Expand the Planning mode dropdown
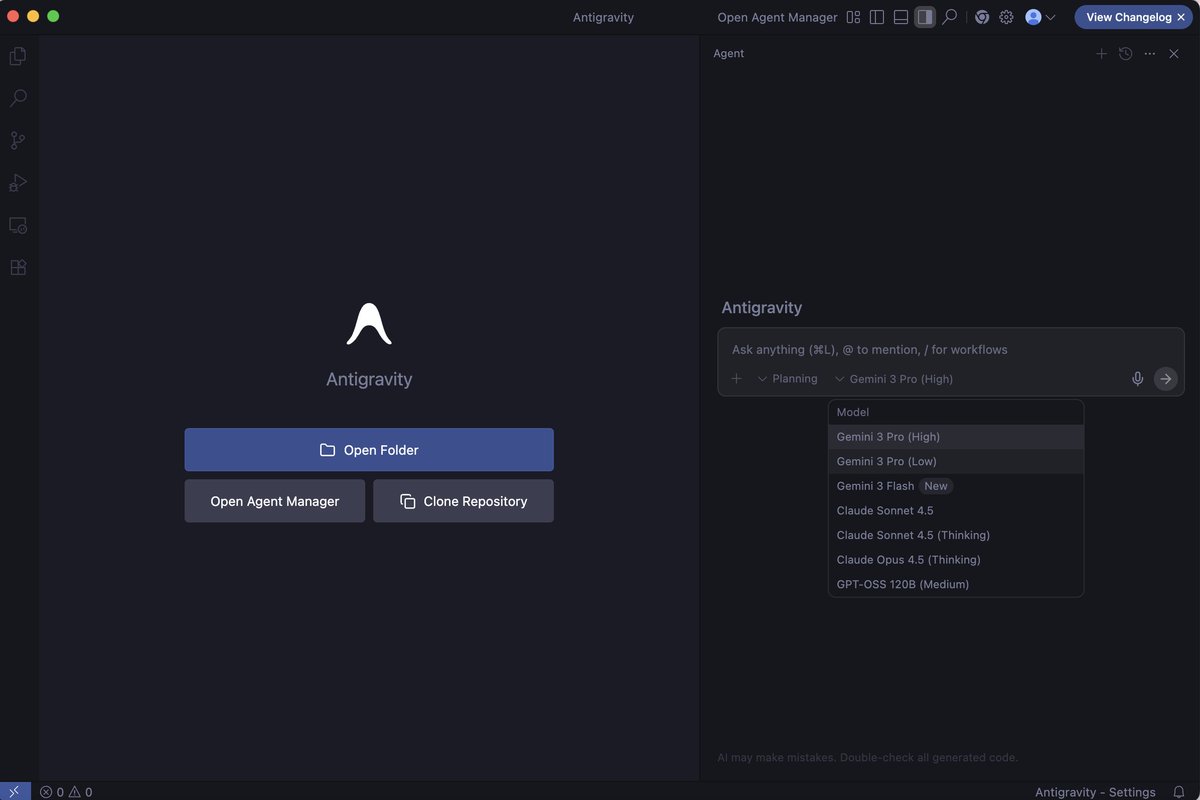Screen dimensions: 1200x800 [787, 379]
